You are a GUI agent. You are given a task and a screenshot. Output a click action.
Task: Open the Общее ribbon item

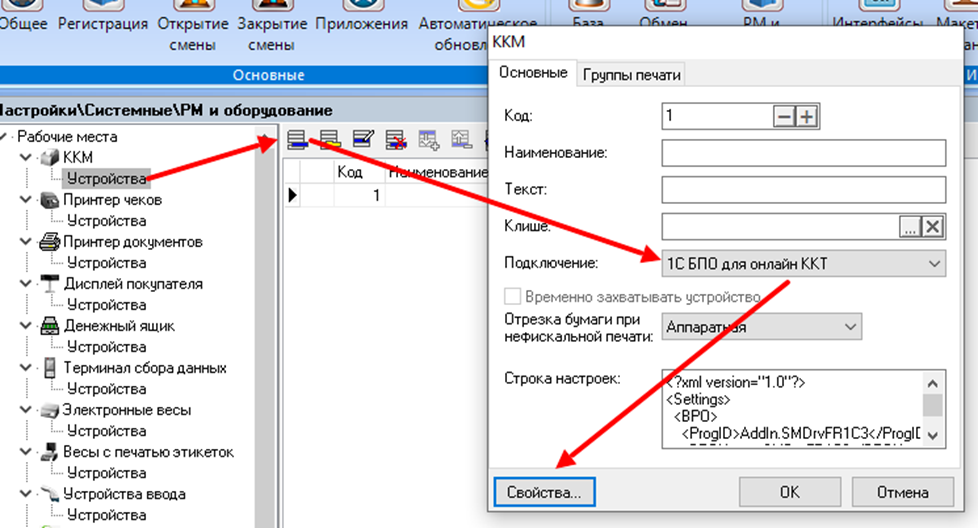23,24
